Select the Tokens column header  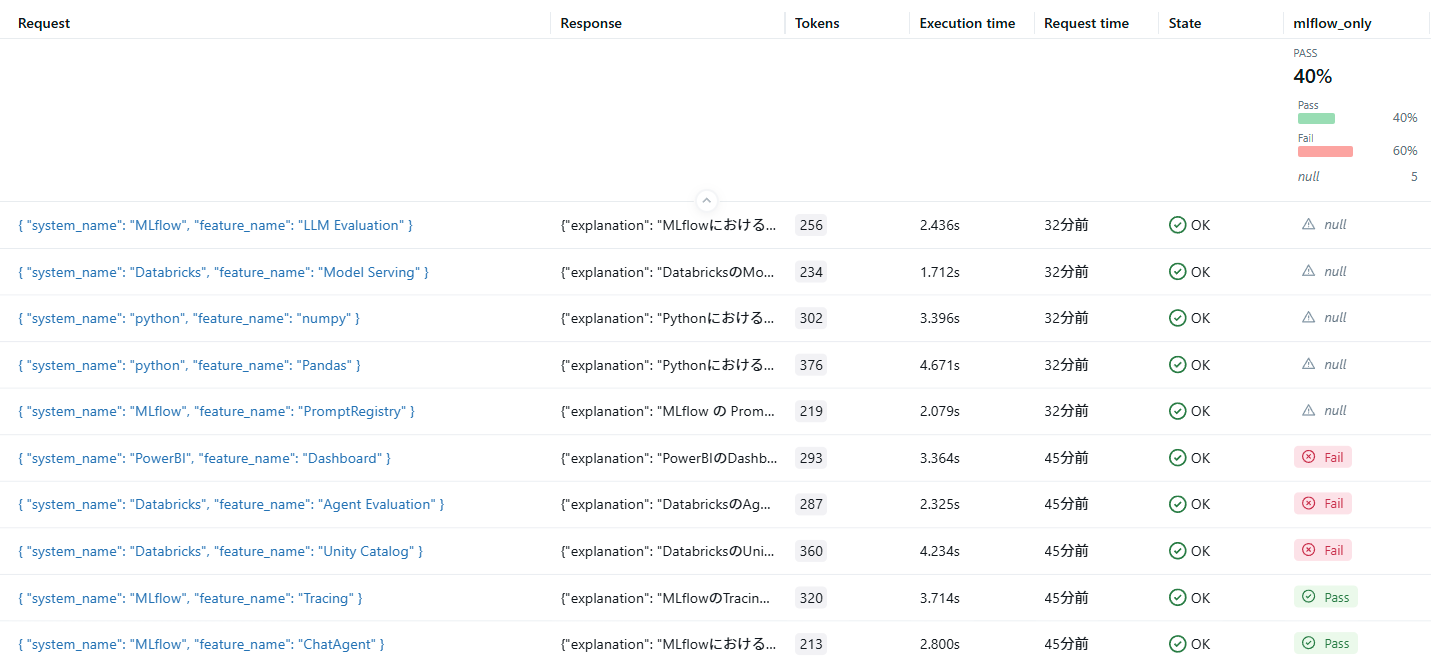[817, 23]
